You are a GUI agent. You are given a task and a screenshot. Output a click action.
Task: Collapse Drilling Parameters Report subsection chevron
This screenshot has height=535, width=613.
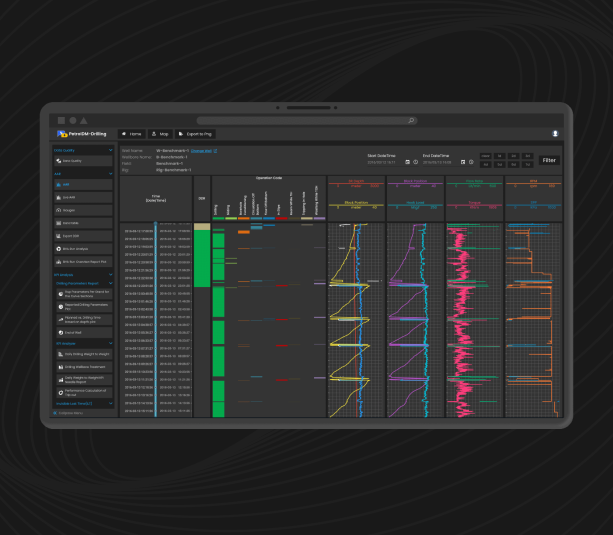click(x=111, y=283)
